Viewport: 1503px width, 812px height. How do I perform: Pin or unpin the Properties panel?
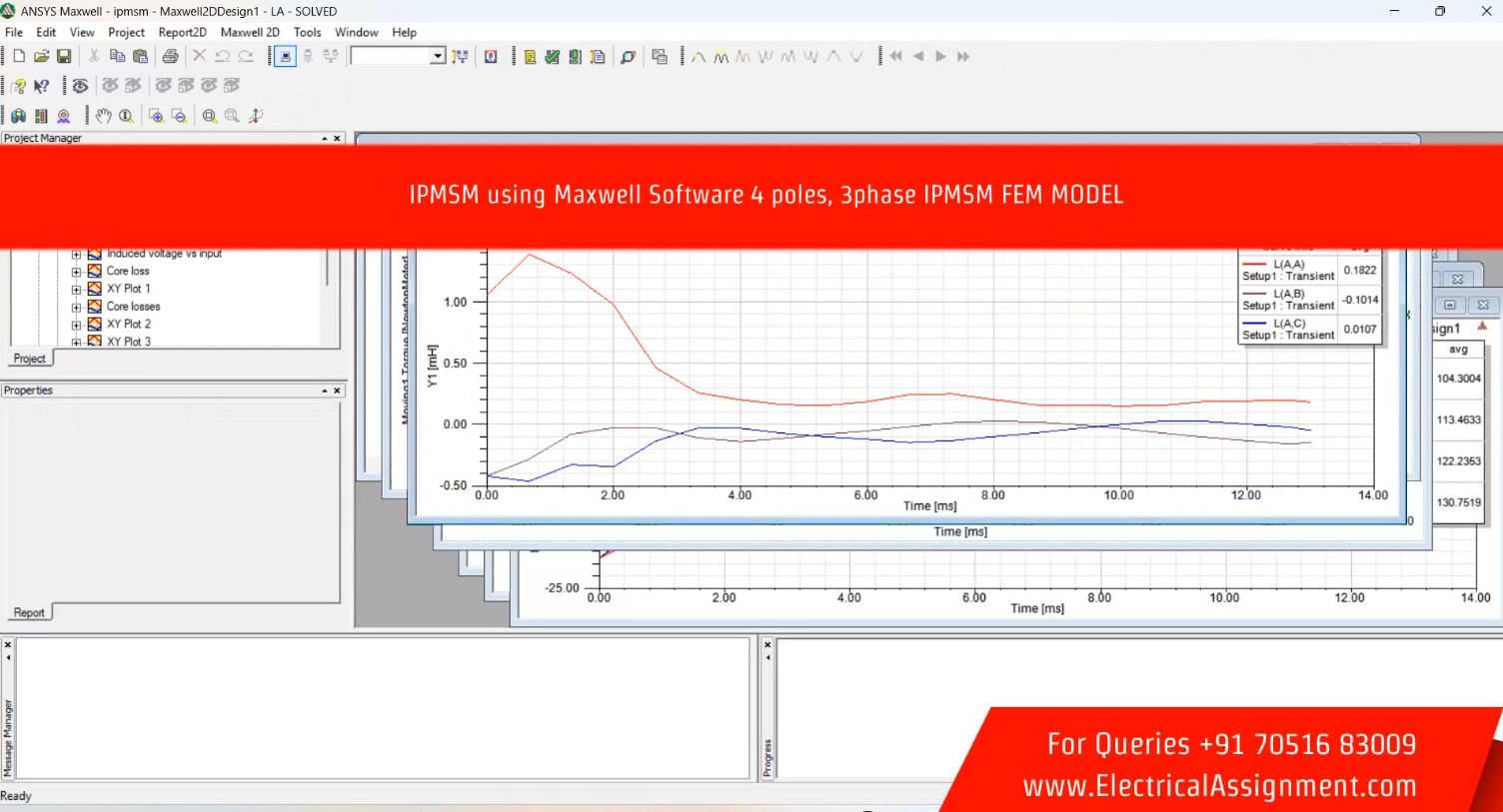coord(324,391)
